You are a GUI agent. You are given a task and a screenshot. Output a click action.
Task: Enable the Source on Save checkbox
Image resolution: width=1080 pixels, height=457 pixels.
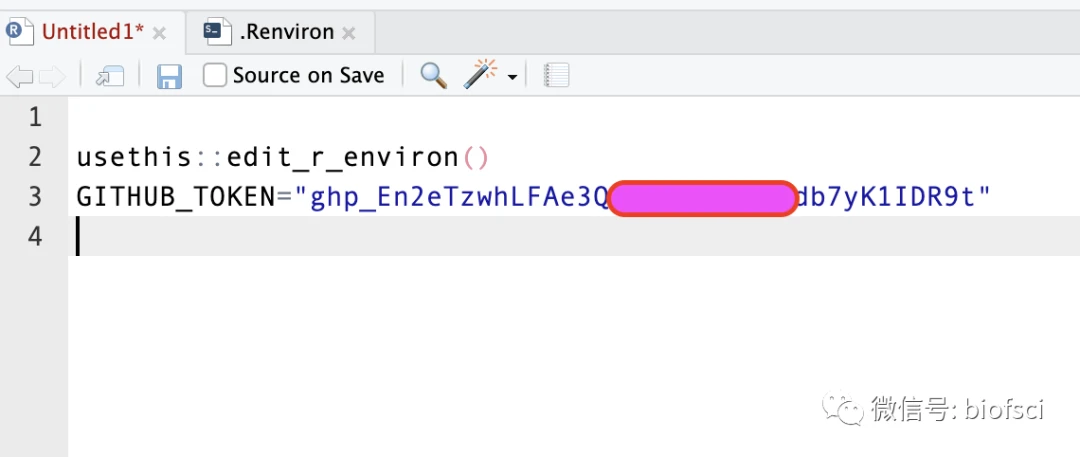[x=215, y=75]
